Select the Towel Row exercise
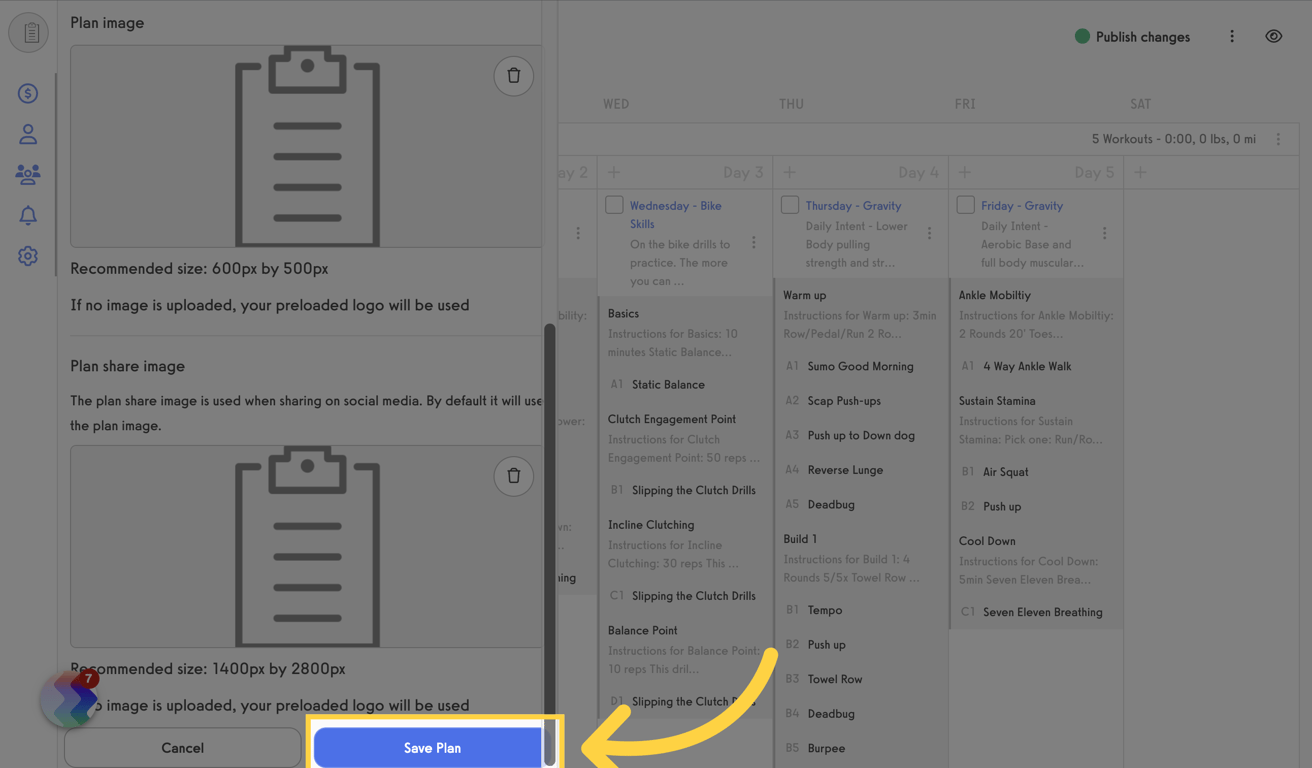1312x768 pixels. [x=835, y=679]
